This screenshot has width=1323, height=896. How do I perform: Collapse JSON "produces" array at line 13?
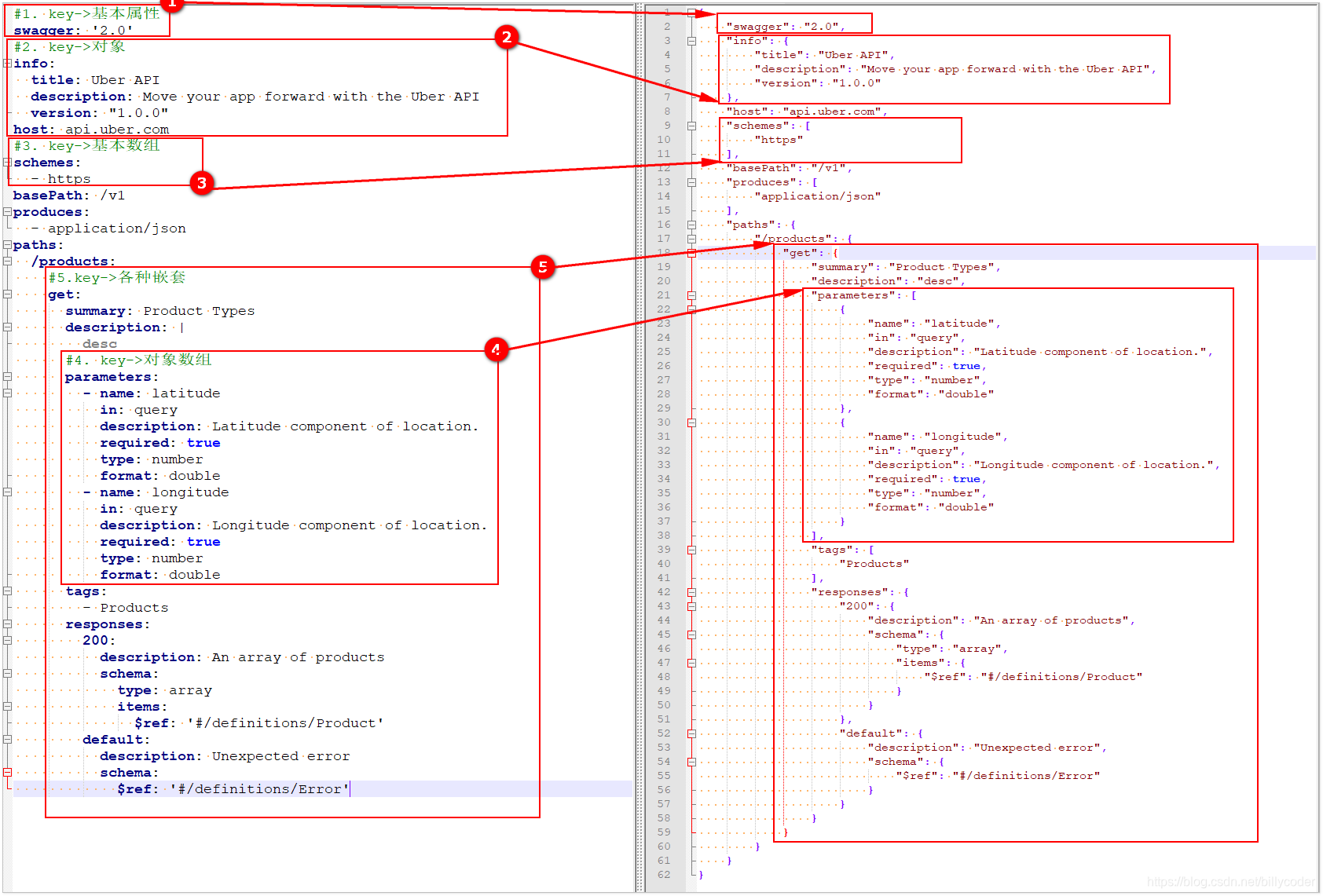[691, 182]
